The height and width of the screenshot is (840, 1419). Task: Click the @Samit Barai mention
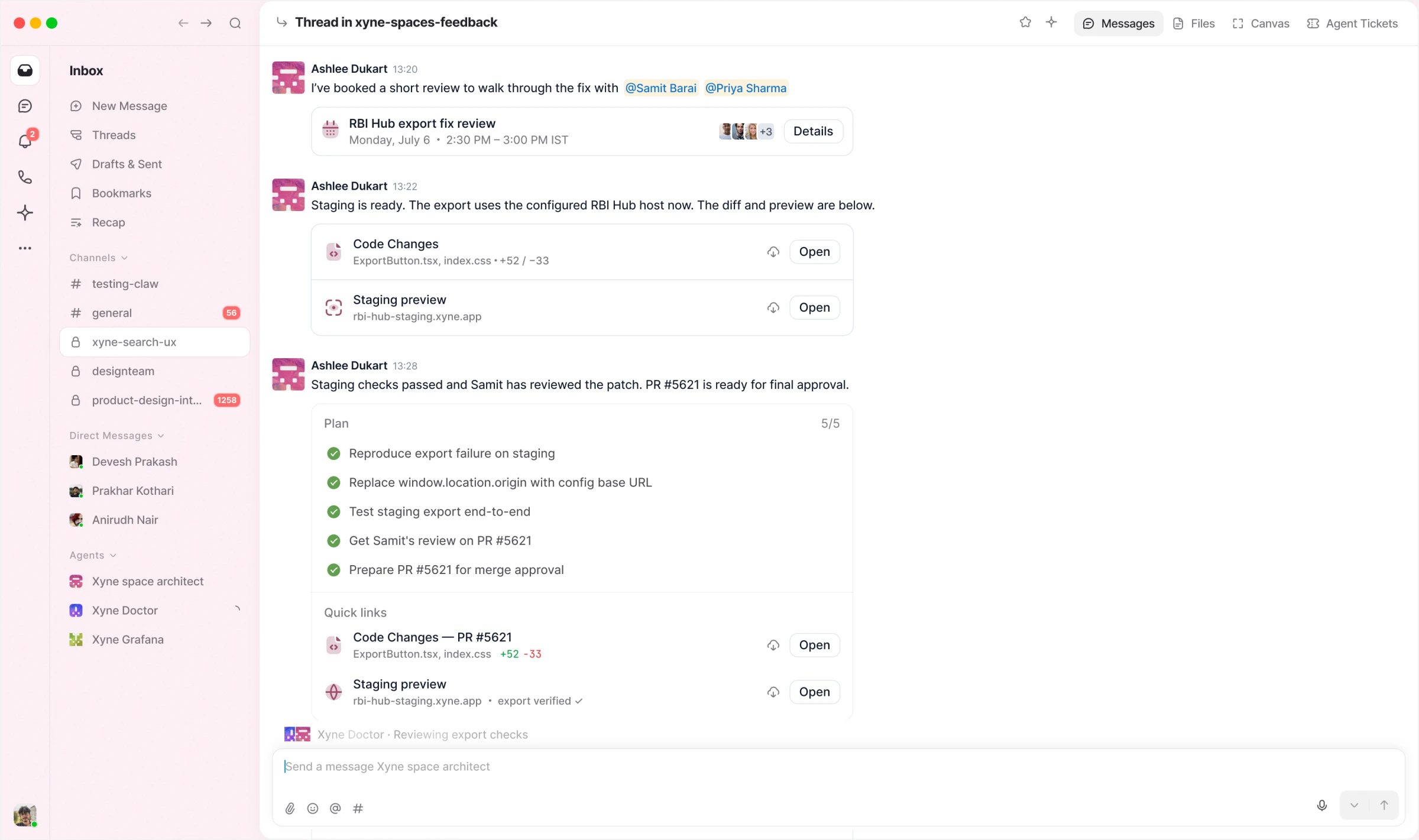coord(660,88)
